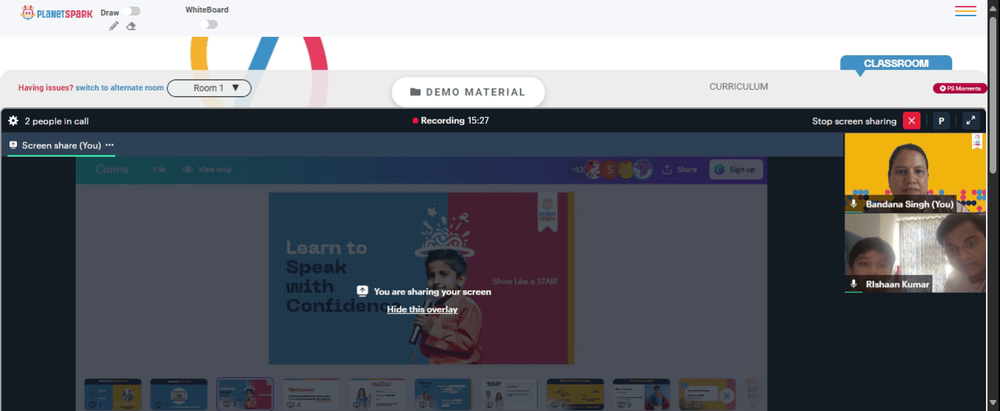Click the S collaborator avatar
The height and width of the screenshot is (411, 1000).
click(x=610, y=170)
